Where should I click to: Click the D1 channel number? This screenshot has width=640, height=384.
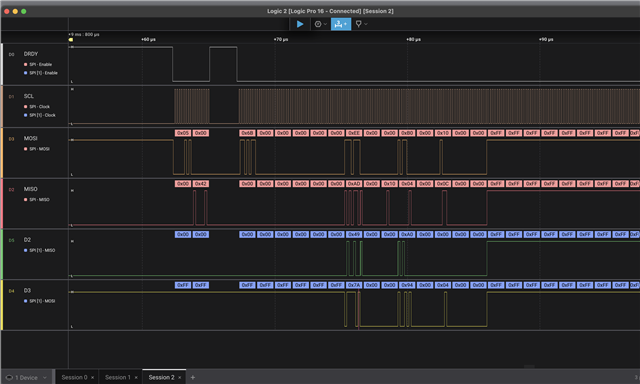tap(11, 97)
